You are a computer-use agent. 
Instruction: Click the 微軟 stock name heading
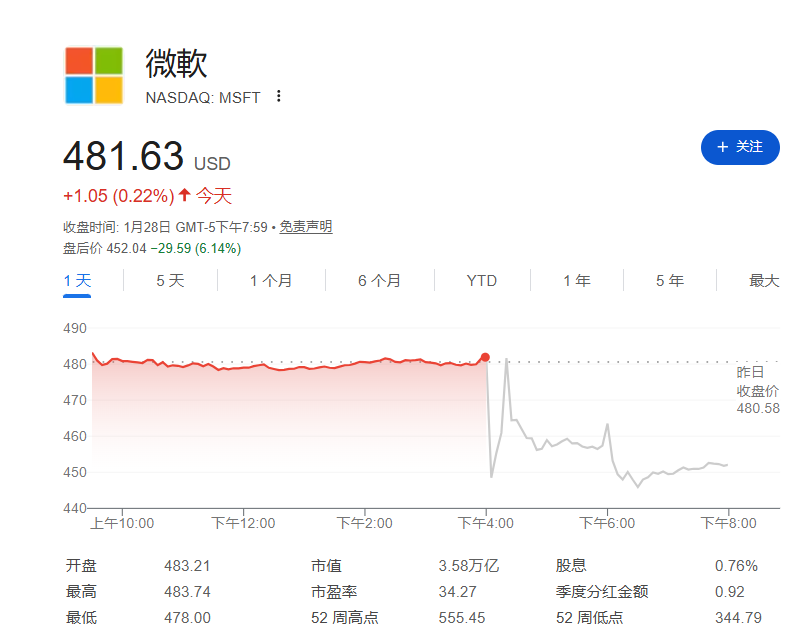(176, 63)
